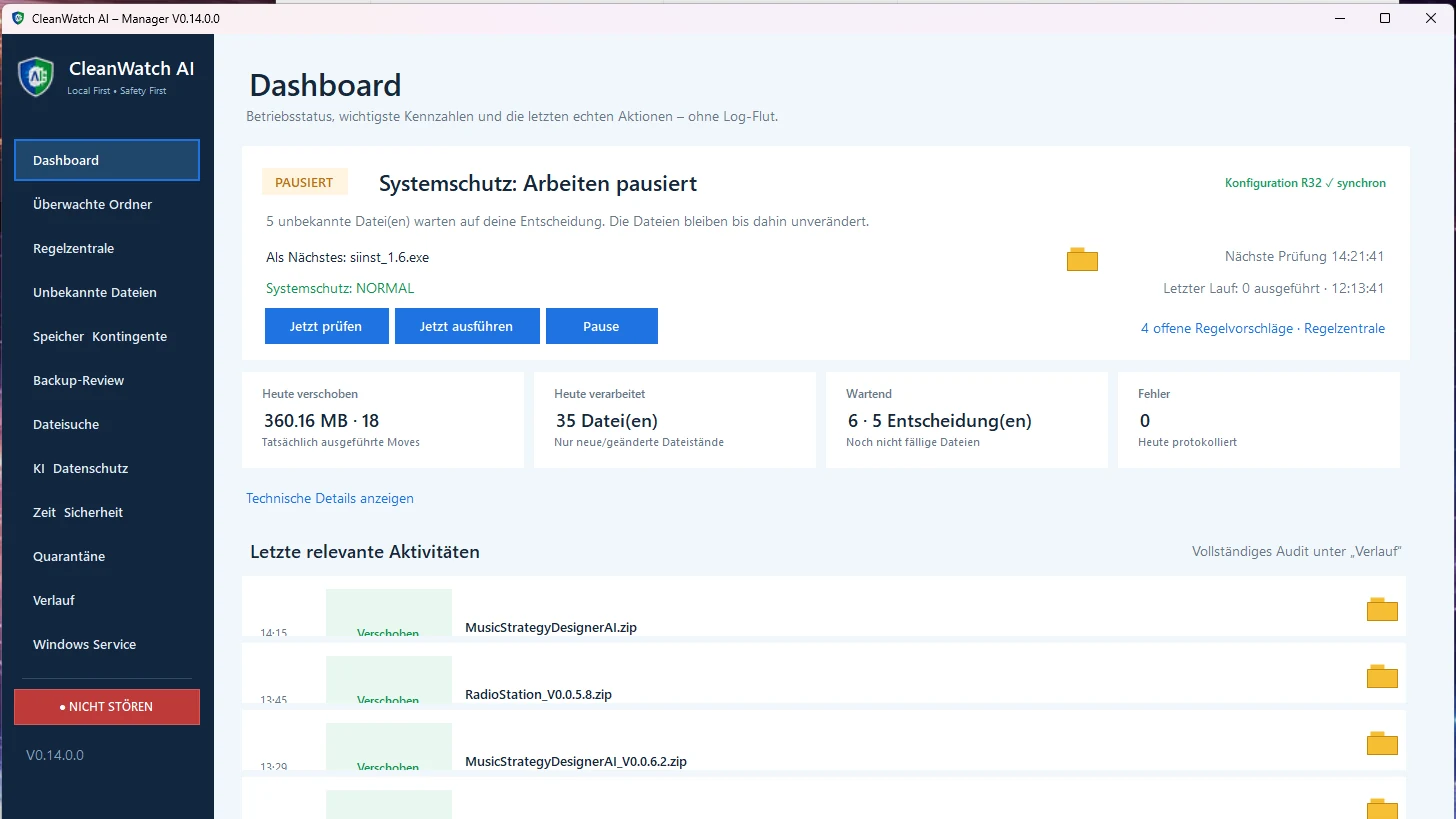This screenshot has height=819, width=1456.
Task: Click the Letzte relevante Aktivitäten heading
Action: pyautogui.click(x=365, y=552)
